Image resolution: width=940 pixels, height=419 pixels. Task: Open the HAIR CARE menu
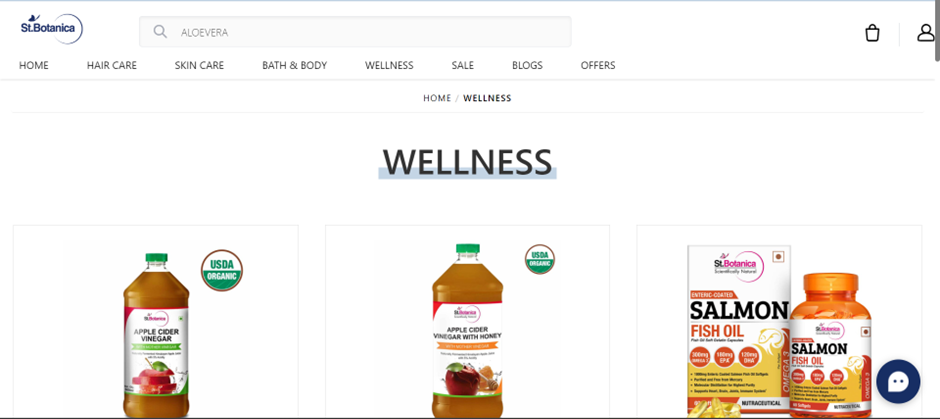coord(112,65)
